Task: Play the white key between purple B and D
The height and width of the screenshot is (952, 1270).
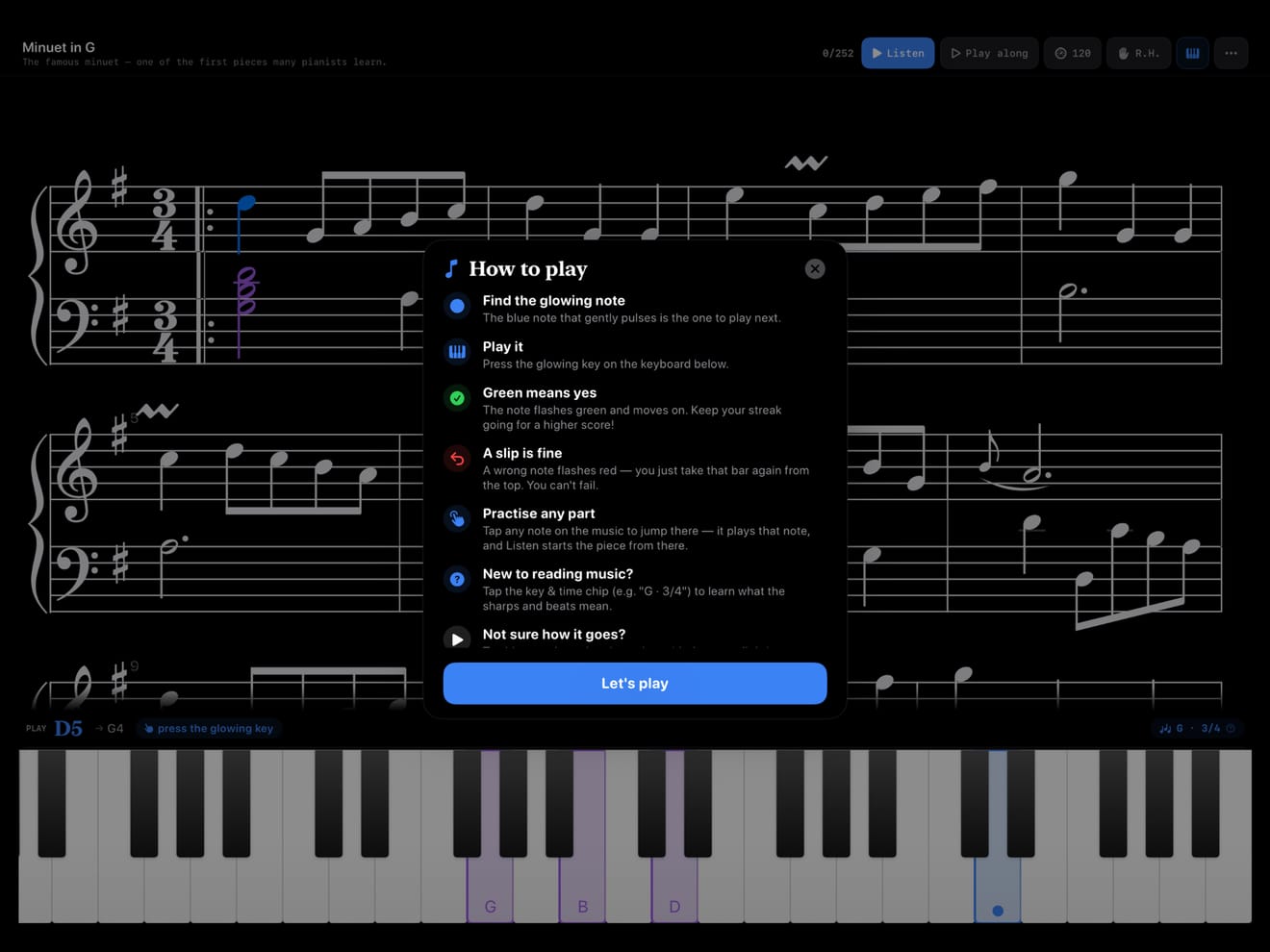Action: tap(628, 889)
